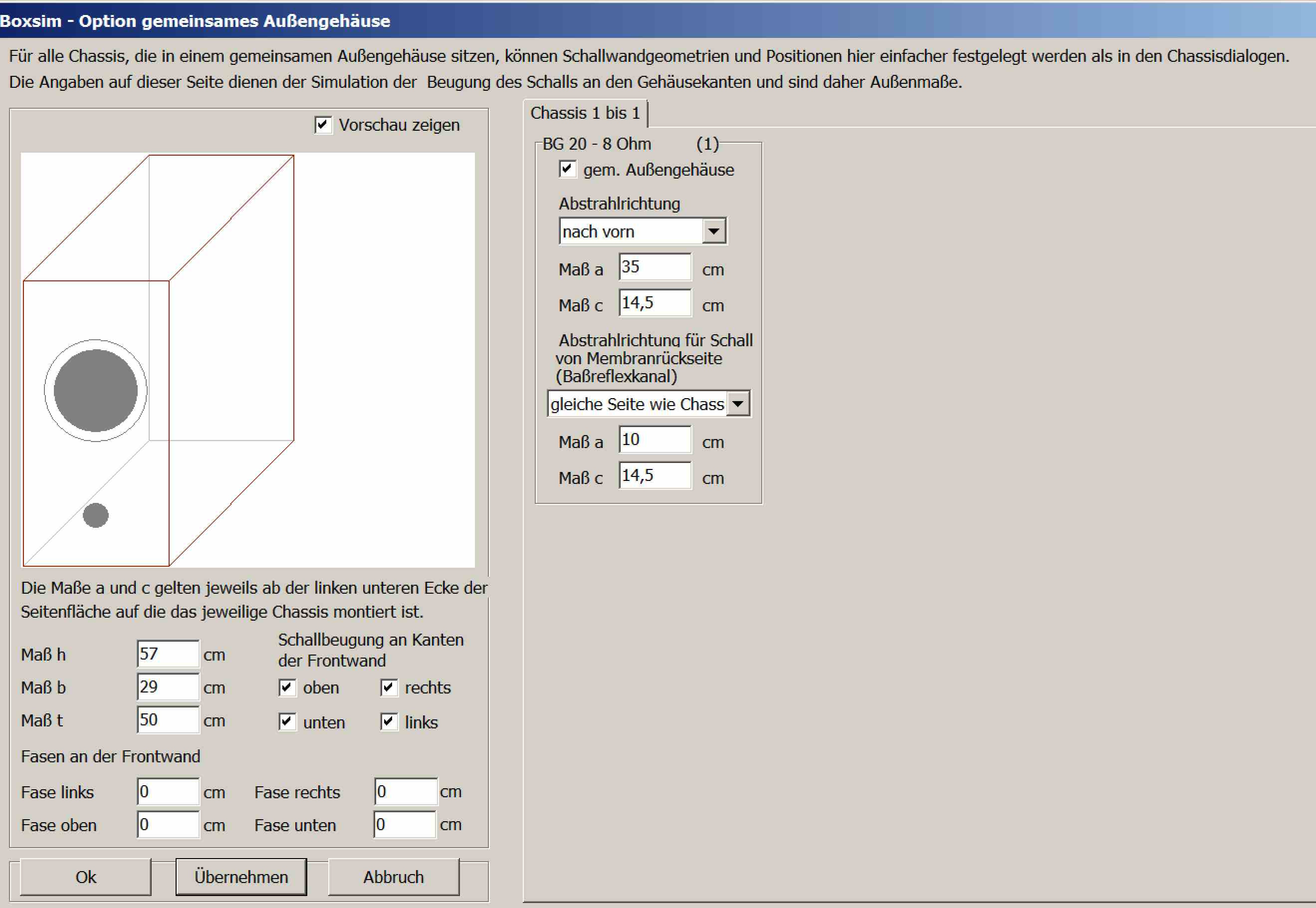Click the Baßreflexkanal Maß a field containing 10
Image resolution: width=1316 pixels, height=908 pixels.
pos(655,440)
